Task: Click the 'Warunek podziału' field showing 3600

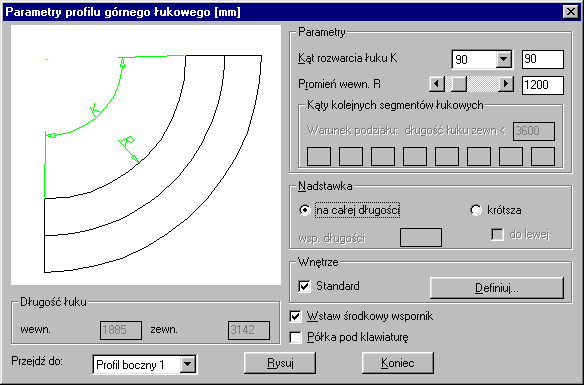Action: tap(534, 131)
